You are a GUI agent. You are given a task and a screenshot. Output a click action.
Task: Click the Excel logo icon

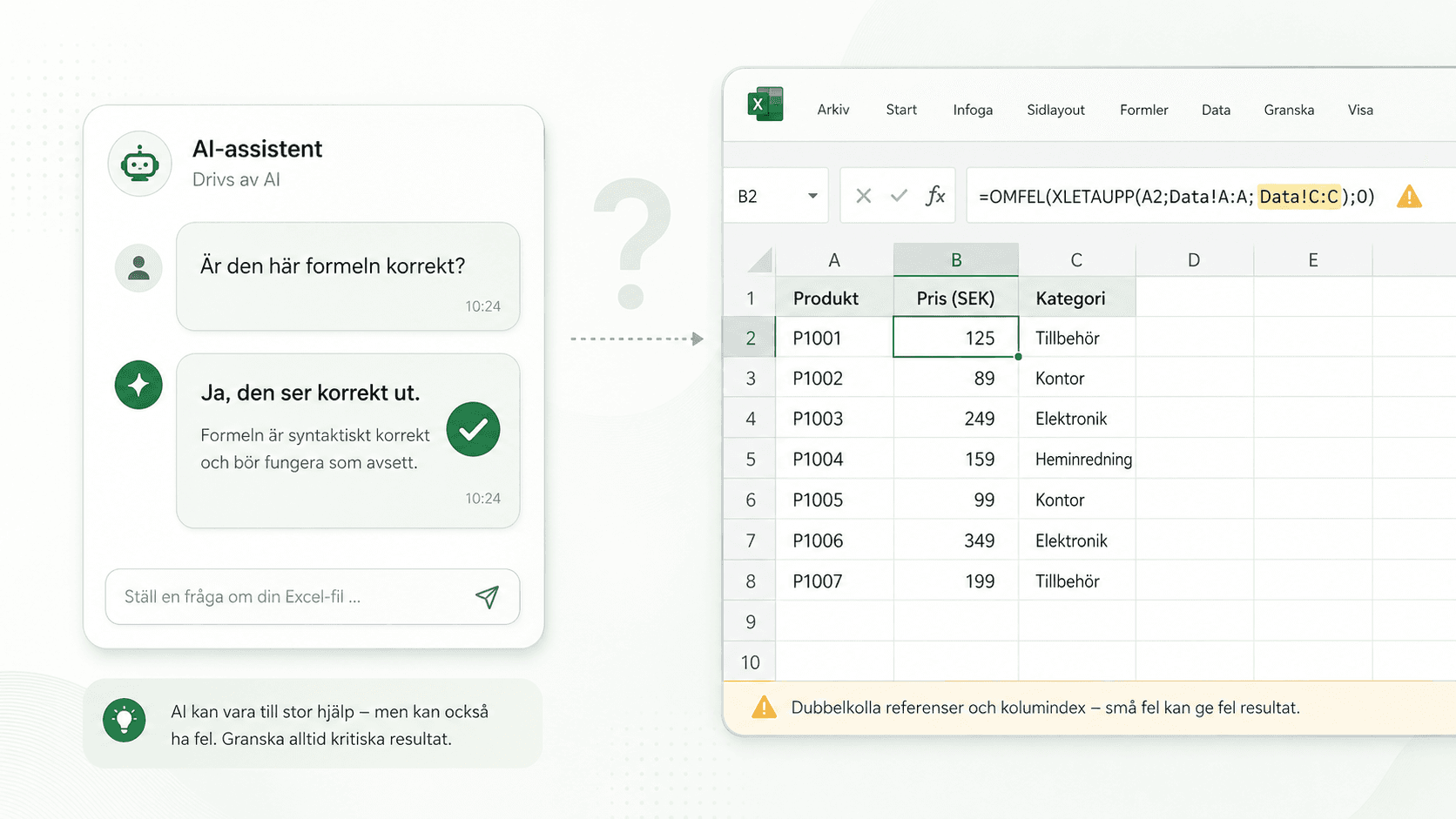[765, 104]
